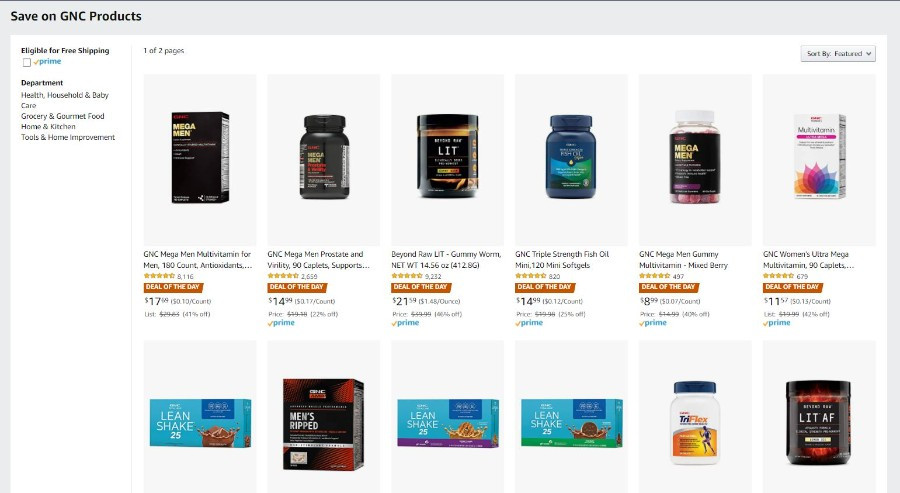Open Women's Ultra Mega Multivitamin box image

[820, 156]
